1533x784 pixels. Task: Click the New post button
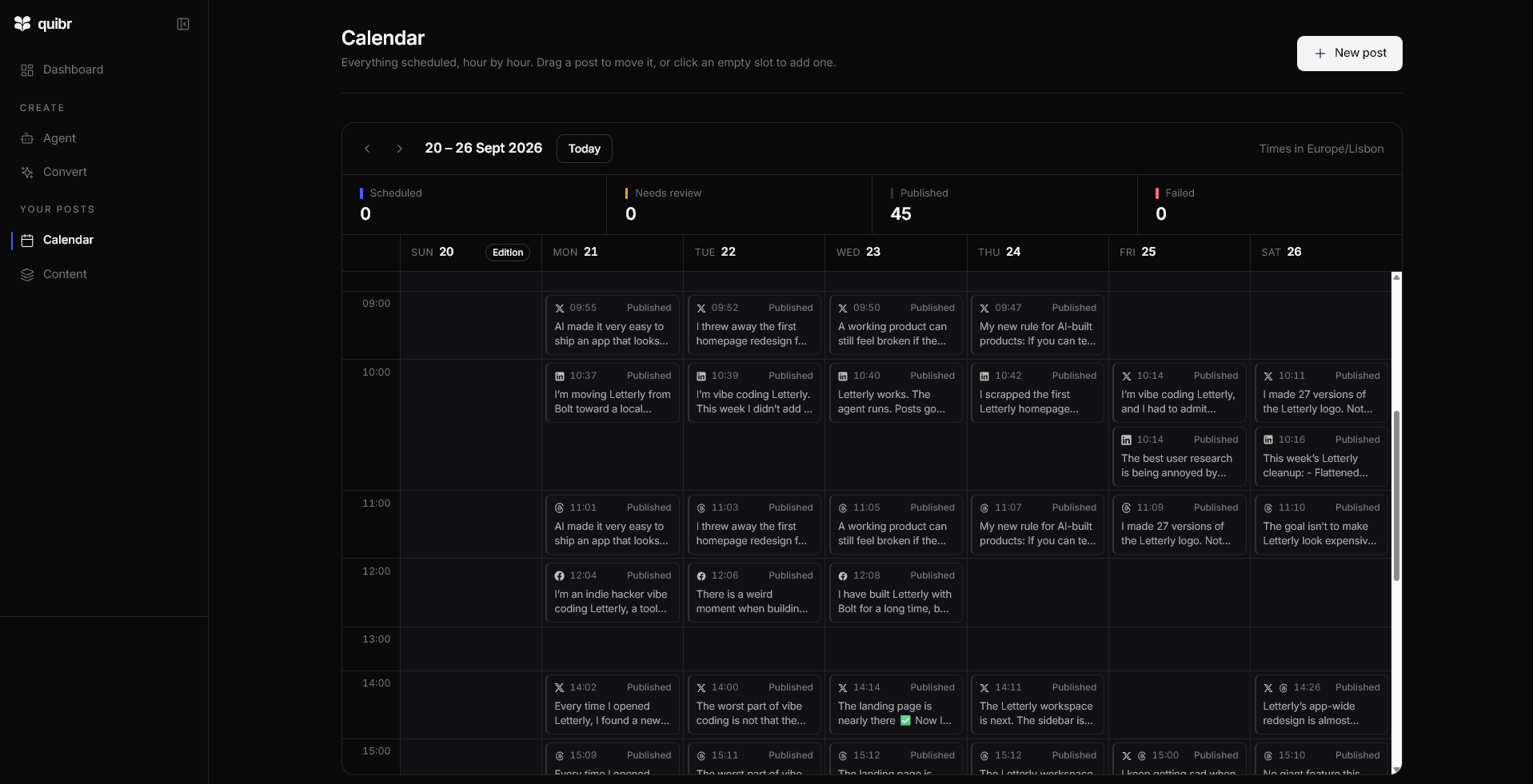1349,54
